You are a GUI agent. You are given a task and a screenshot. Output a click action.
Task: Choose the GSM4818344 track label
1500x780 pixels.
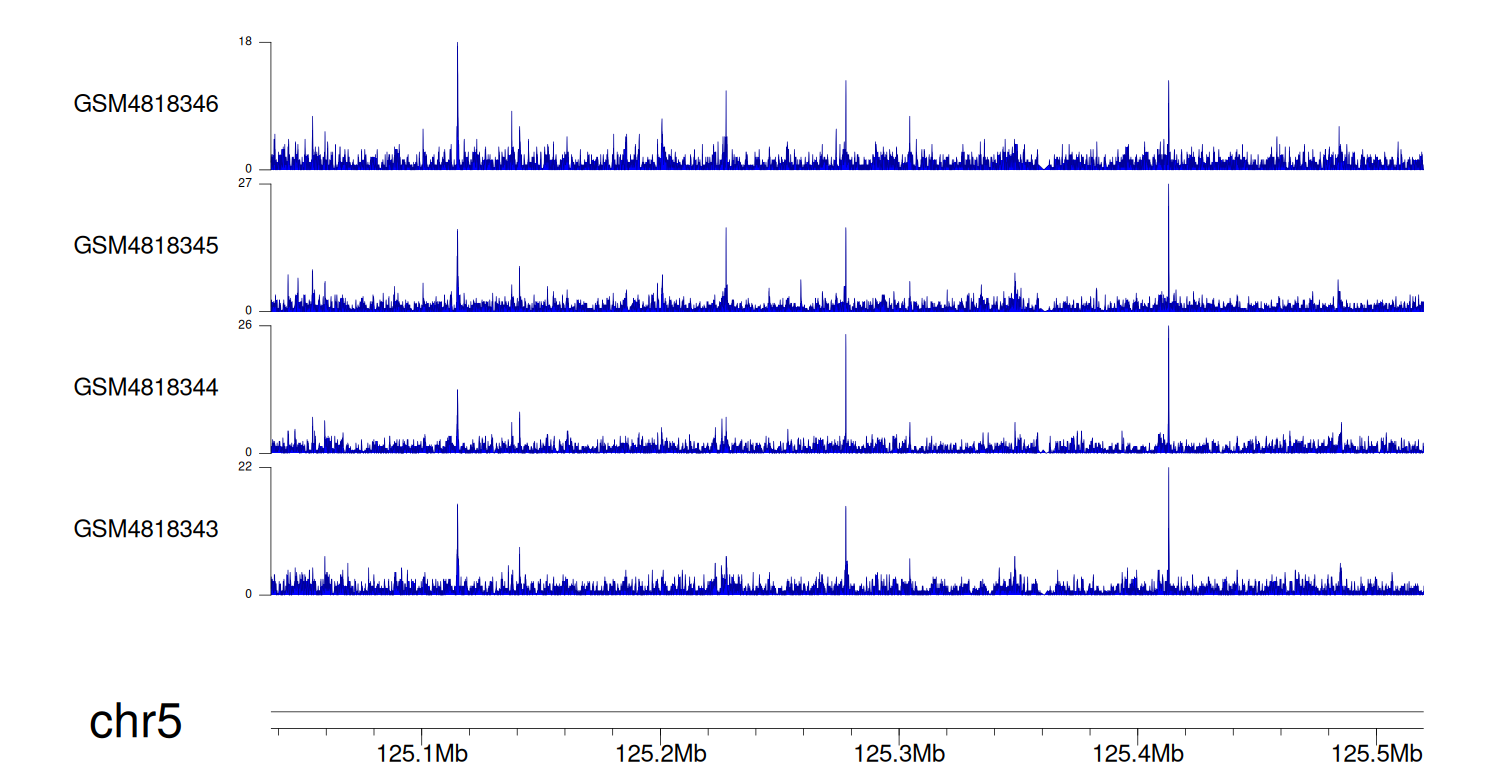point(146,387)
